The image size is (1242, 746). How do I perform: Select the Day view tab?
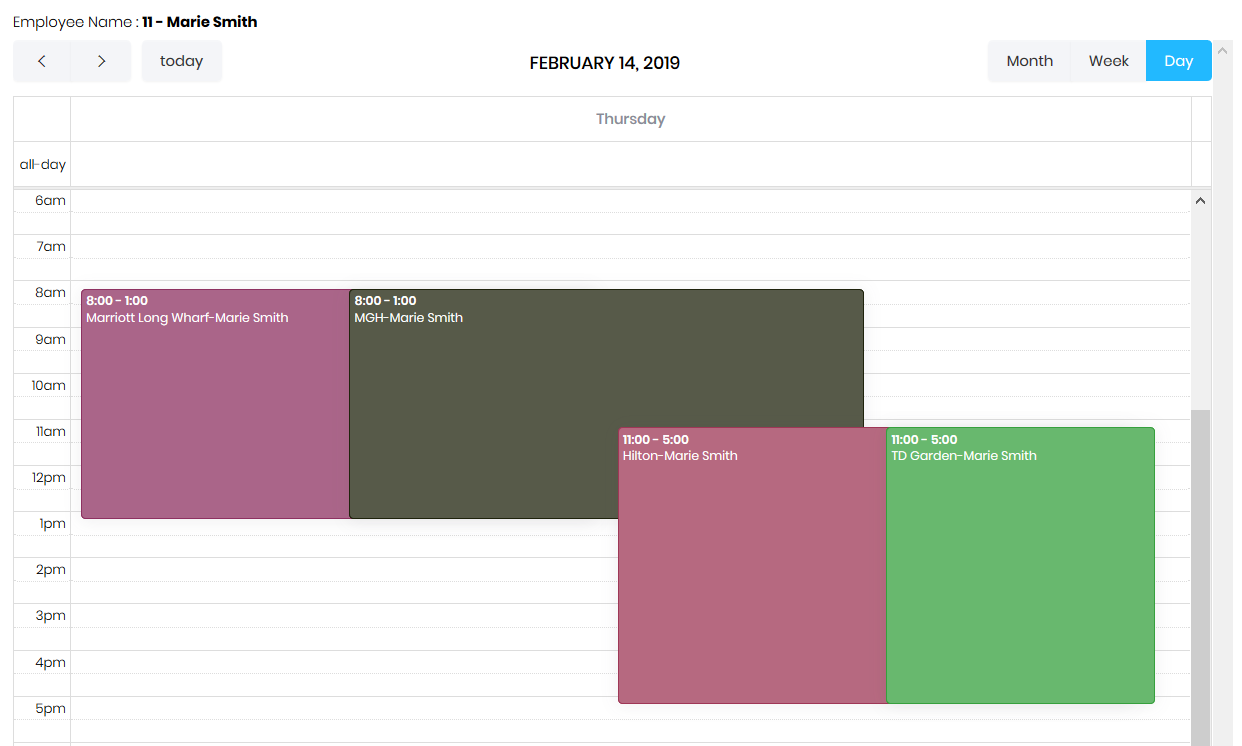point(1178,61)
